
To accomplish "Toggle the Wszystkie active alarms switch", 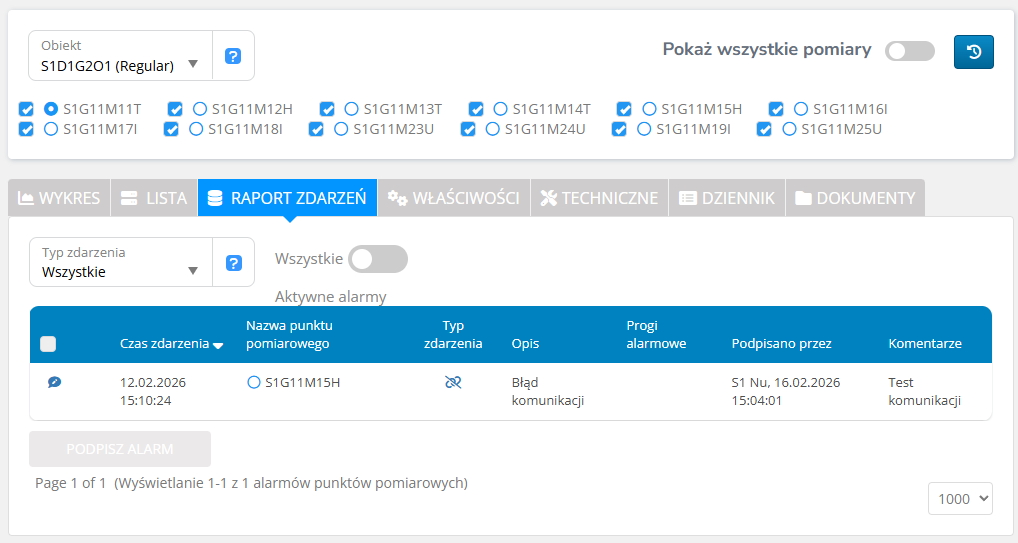I will point(378,259).
